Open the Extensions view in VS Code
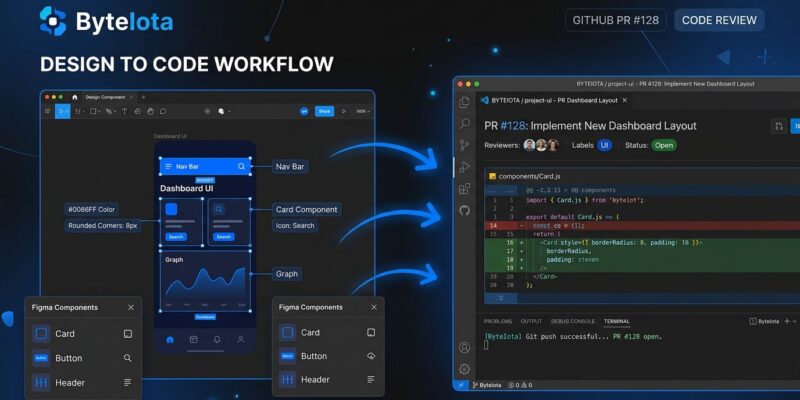The width and height of the screenshot is (800, 400). point(464,189)
